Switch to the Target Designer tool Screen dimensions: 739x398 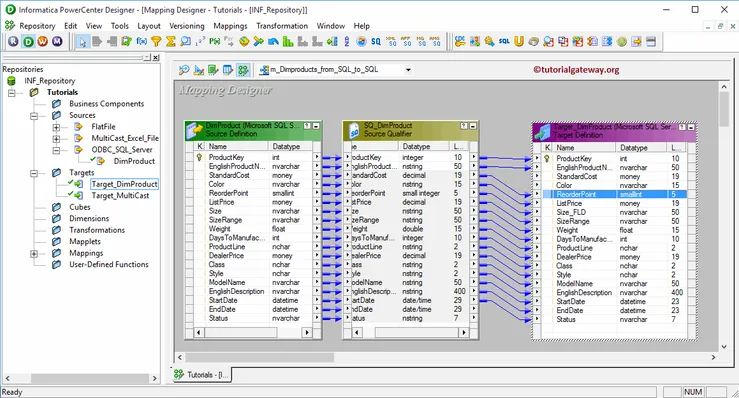pyautogui.click(x=199, y=70)
